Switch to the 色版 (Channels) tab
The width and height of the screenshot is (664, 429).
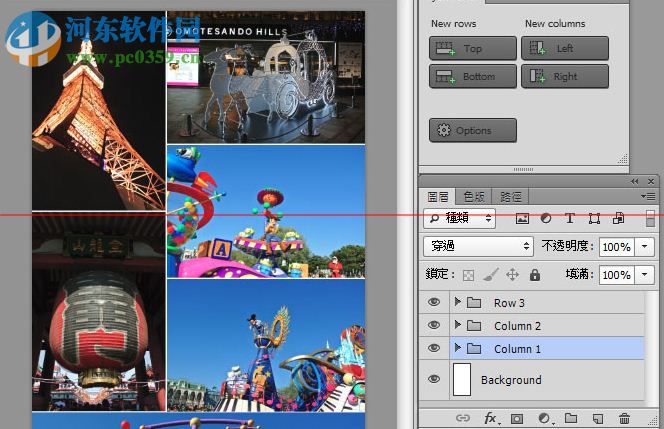click(473, 197)
